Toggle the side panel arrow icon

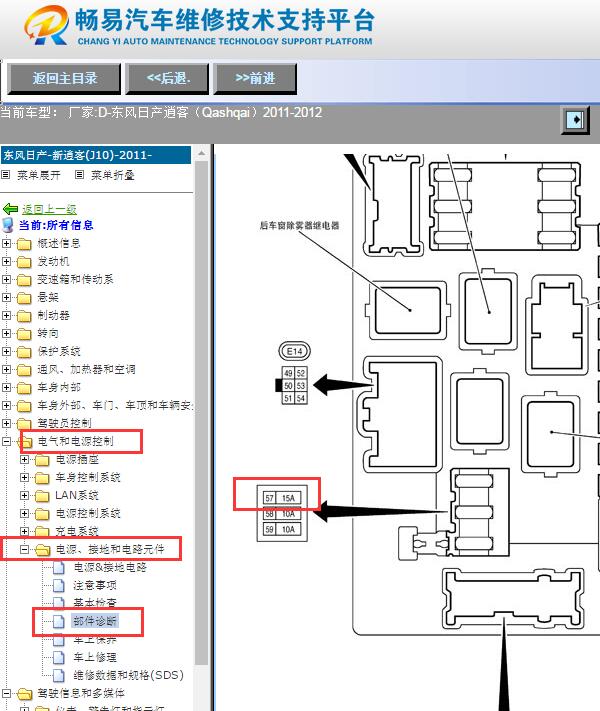point(576,120)
